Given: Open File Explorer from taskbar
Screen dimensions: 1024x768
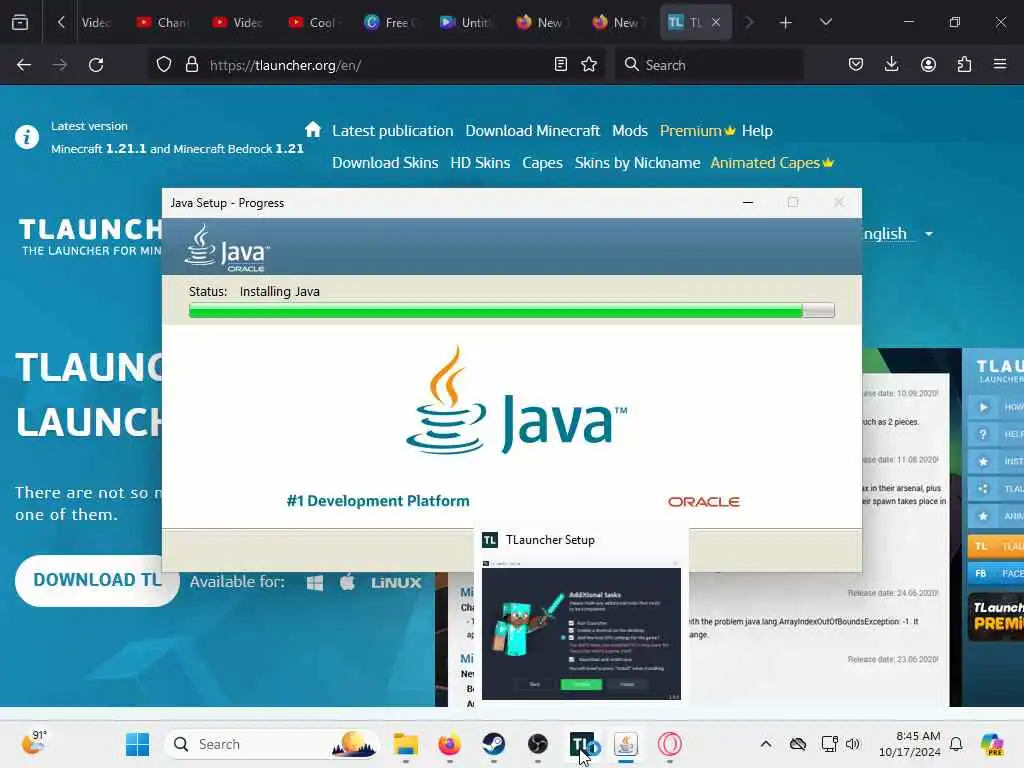Looking at the screenshot, I should coord(406,744).
